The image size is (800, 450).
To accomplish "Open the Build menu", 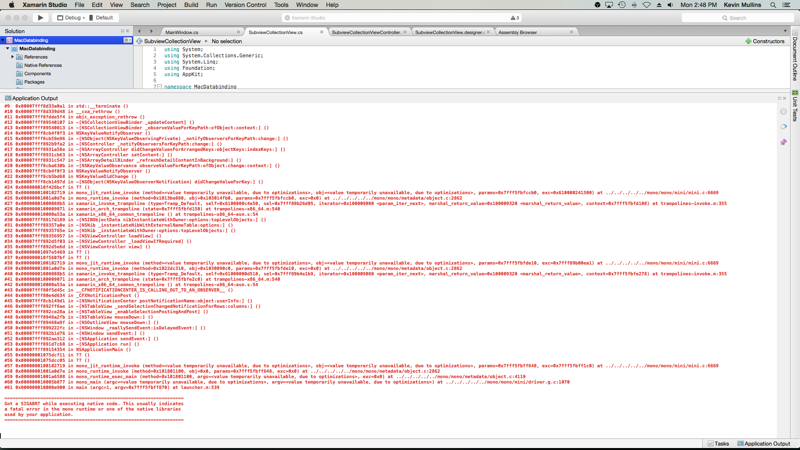I will pos(191,5).
